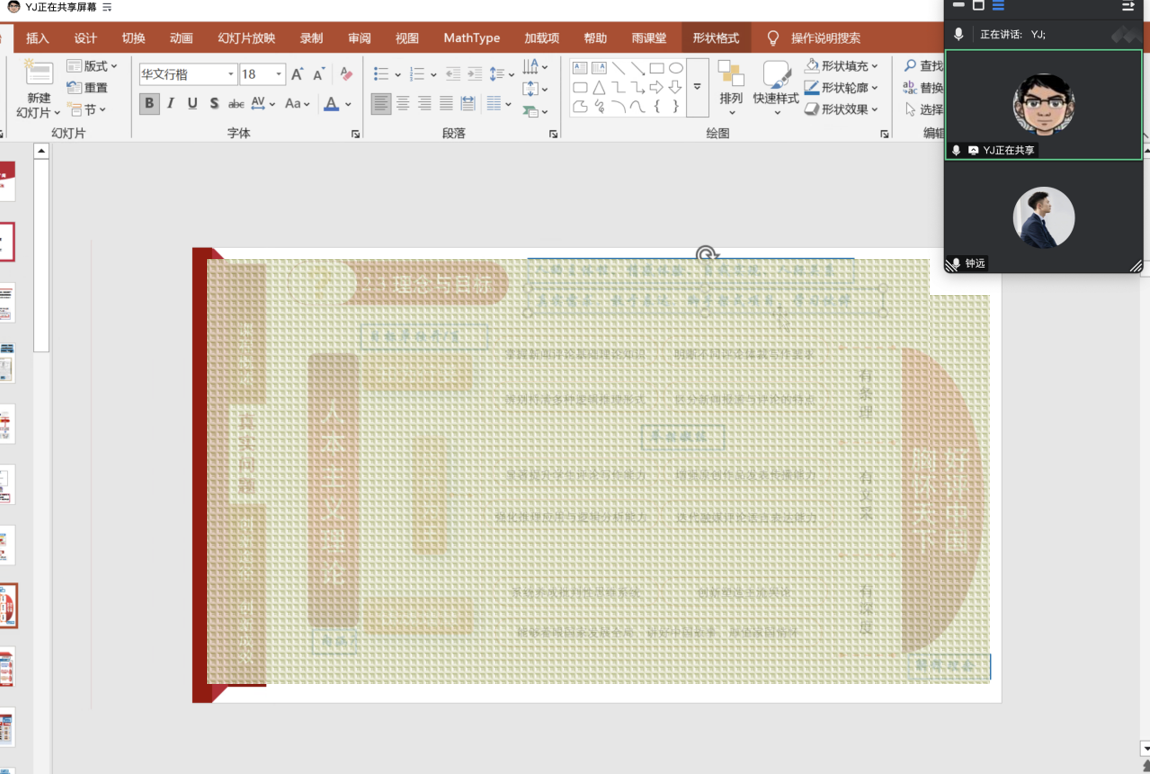Image resolution: width=1151 pixels, height=774 pixels.
Task: Select the right block arrow shape
Action: point(656,87)
